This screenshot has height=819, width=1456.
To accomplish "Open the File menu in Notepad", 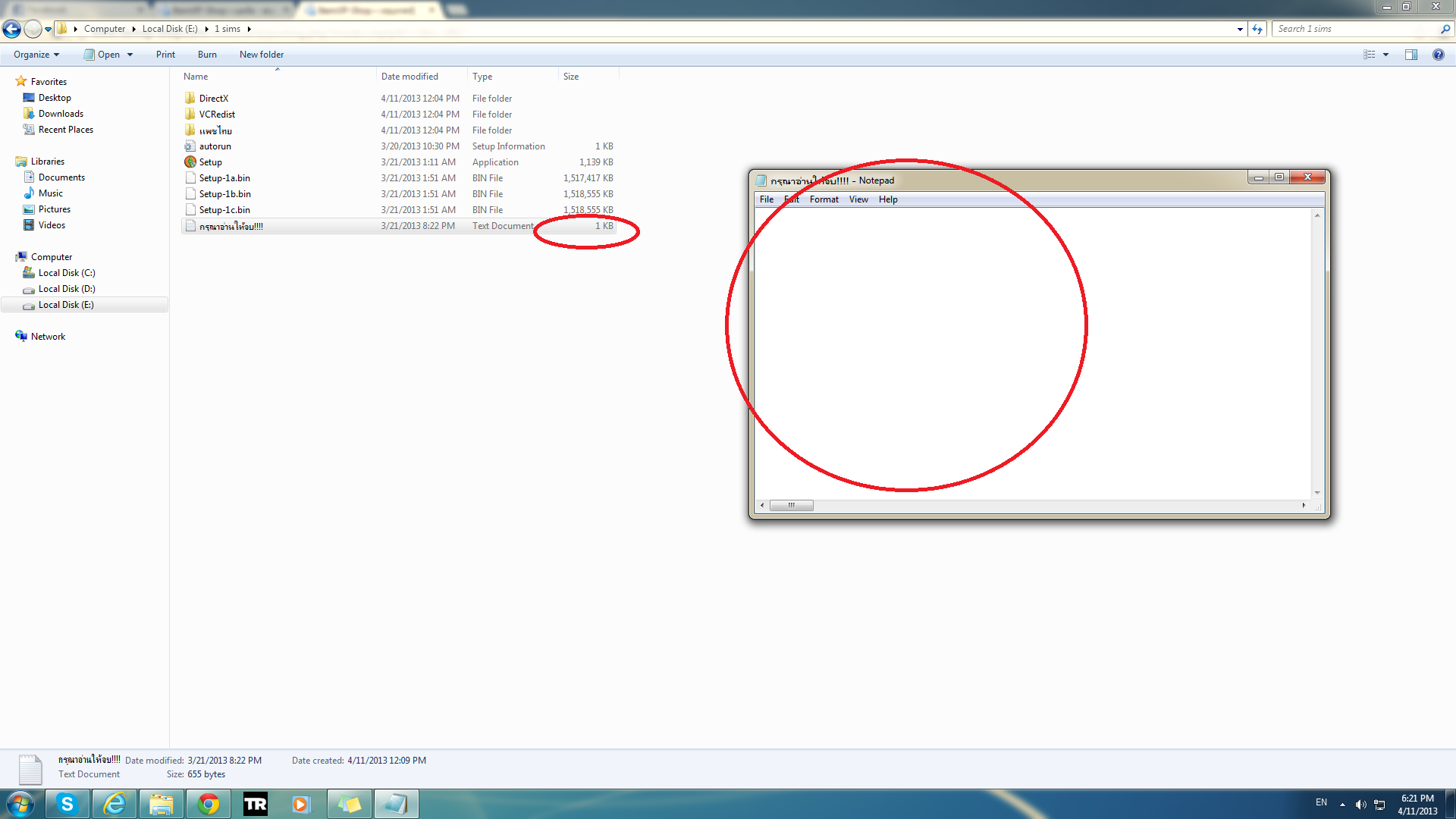I will tap(767, 199).
